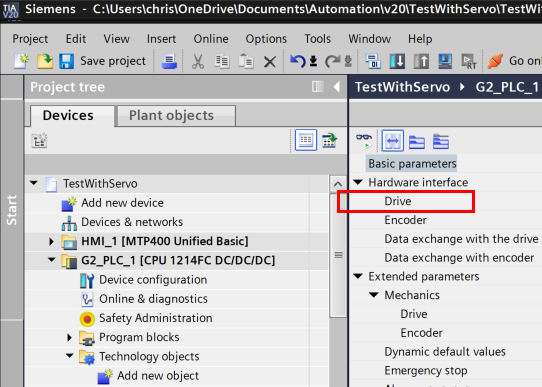Open the Options menu
Image resolution: width=542 pixels, height=387 pixels.
(x=266, y=39)
